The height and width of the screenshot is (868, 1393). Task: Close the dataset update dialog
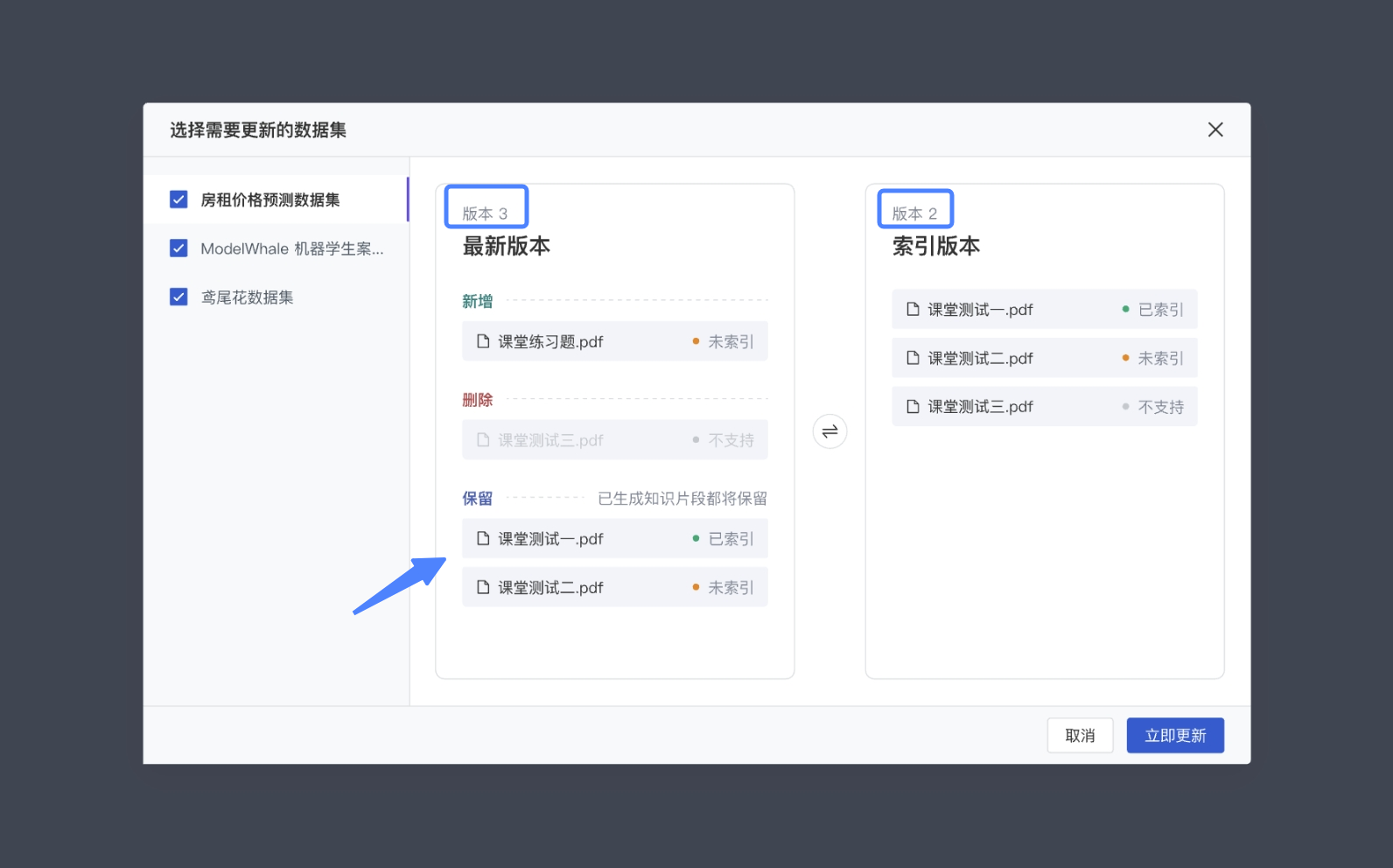point(1214,129)
